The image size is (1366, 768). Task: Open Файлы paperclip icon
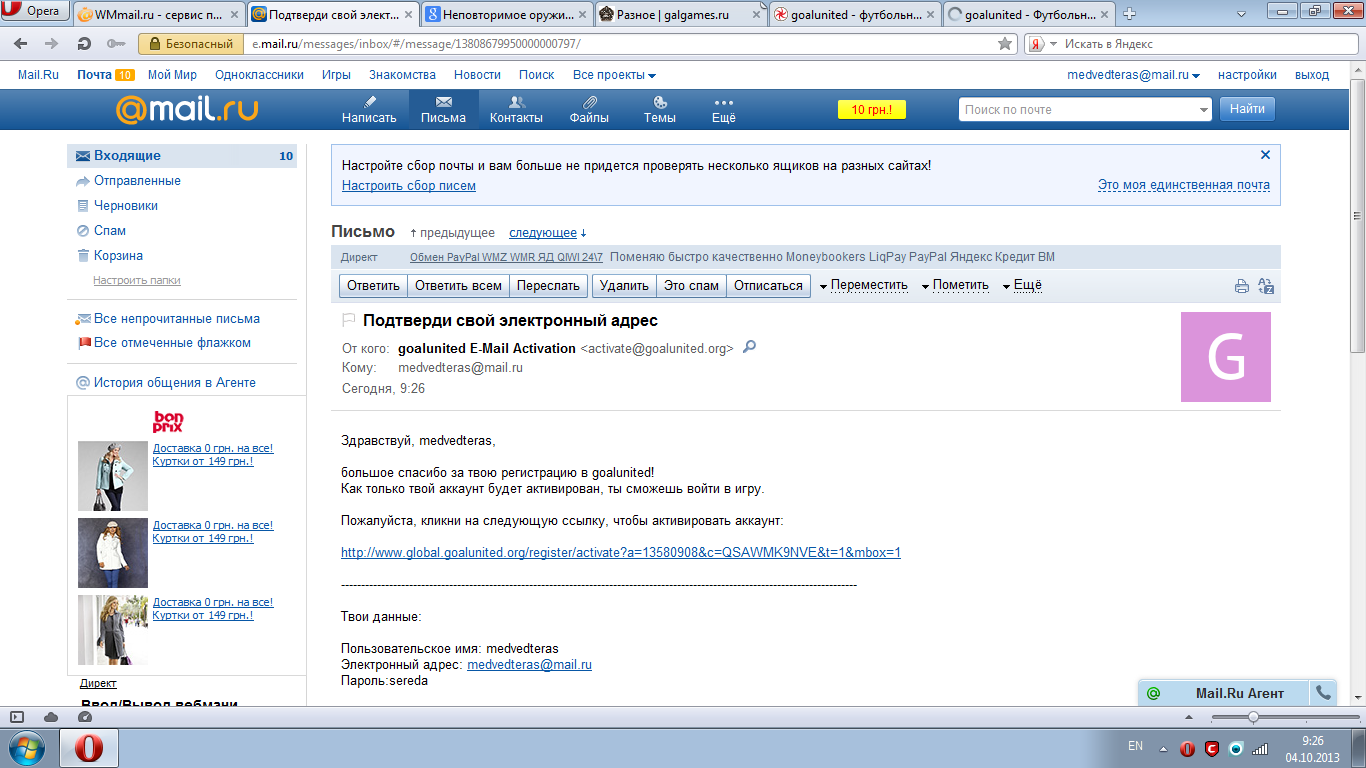tap(589, 110)
